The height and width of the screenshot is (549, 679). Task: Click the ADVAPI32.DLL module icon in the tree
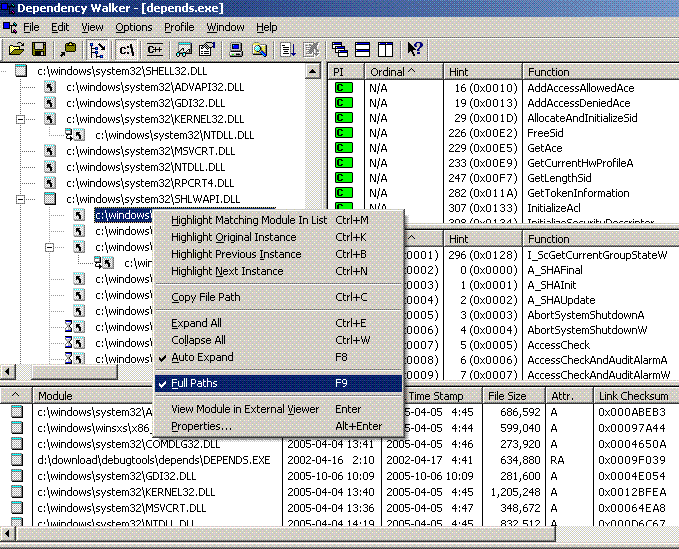pyautogui.click(x=50, y=87)
